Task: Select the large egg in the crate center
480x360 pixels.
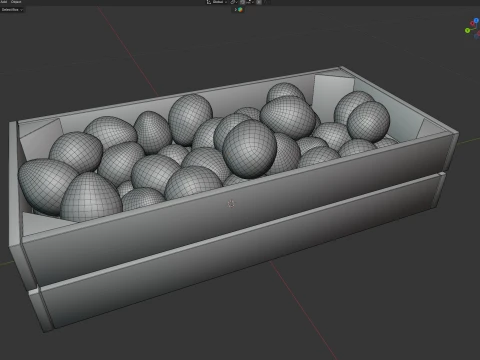Action: [249, 149]
